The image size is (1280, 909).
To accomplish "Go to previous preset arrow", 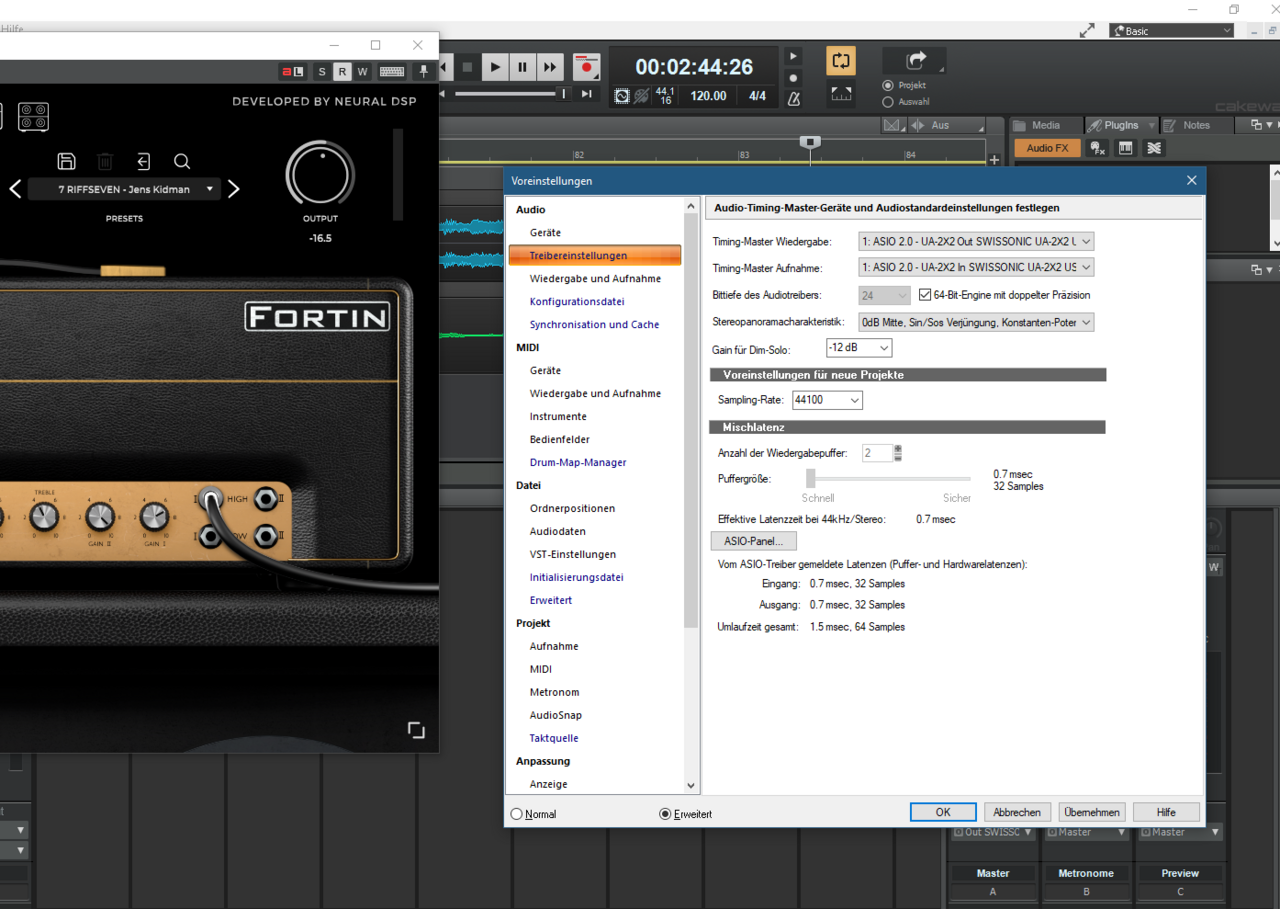I will (15, 189).
